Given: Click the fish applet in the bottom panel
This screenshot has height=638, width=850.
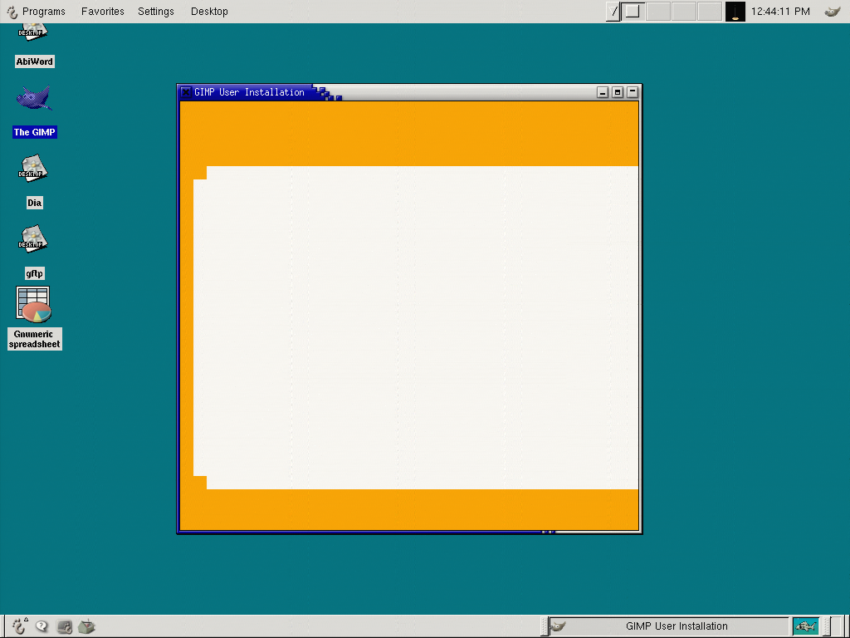Looking at the screenshot, I should (806, 626).
